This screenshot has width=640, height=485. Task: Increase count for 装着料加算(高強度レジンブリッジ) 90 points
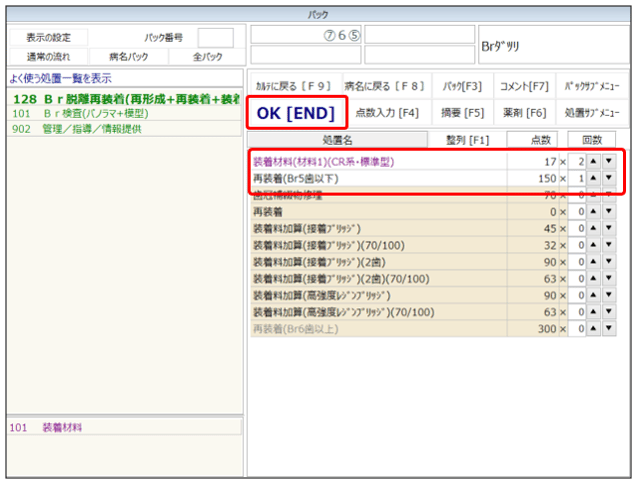[592, 295]
